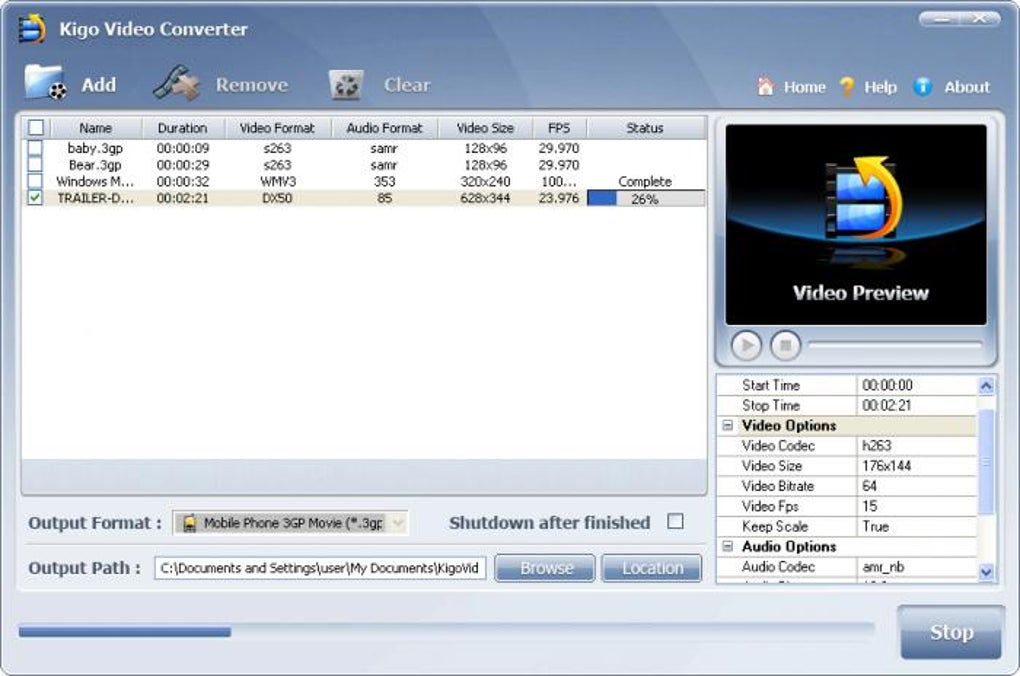
Task: Enable Shutdown after finished checkbox
Action: 676,522
